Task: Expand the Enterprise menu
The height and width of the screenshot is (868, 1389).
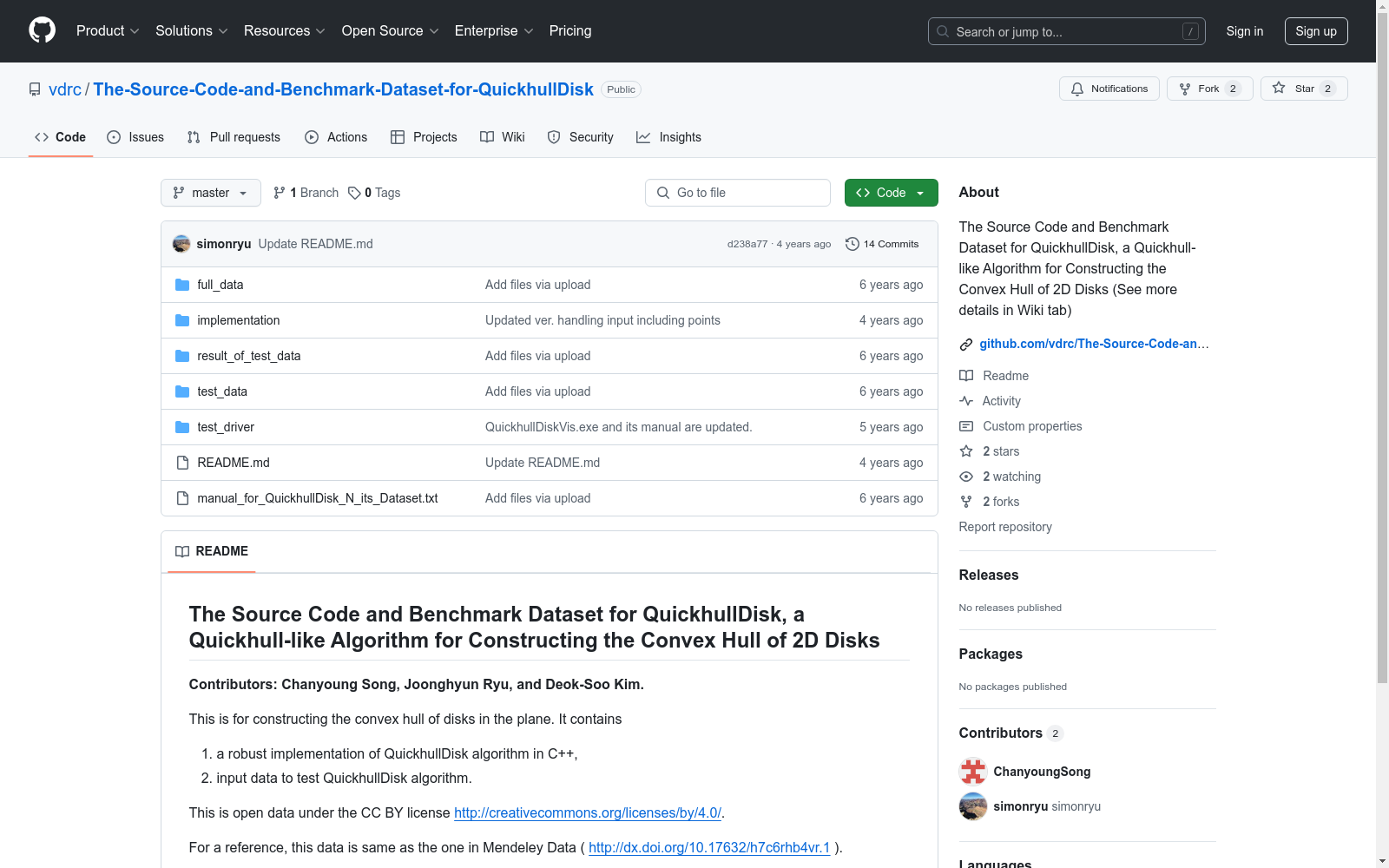Action: [x=494, y=31]
